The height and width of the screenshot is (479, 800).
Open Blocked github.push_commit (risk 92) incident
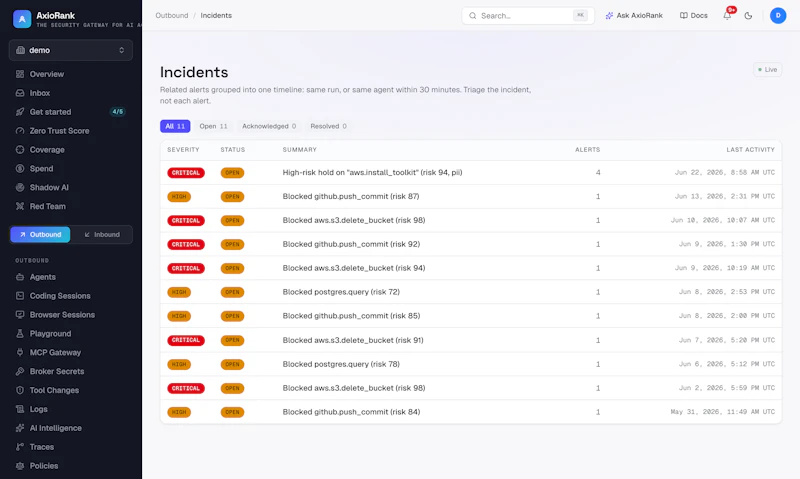[x=470, y=244]
